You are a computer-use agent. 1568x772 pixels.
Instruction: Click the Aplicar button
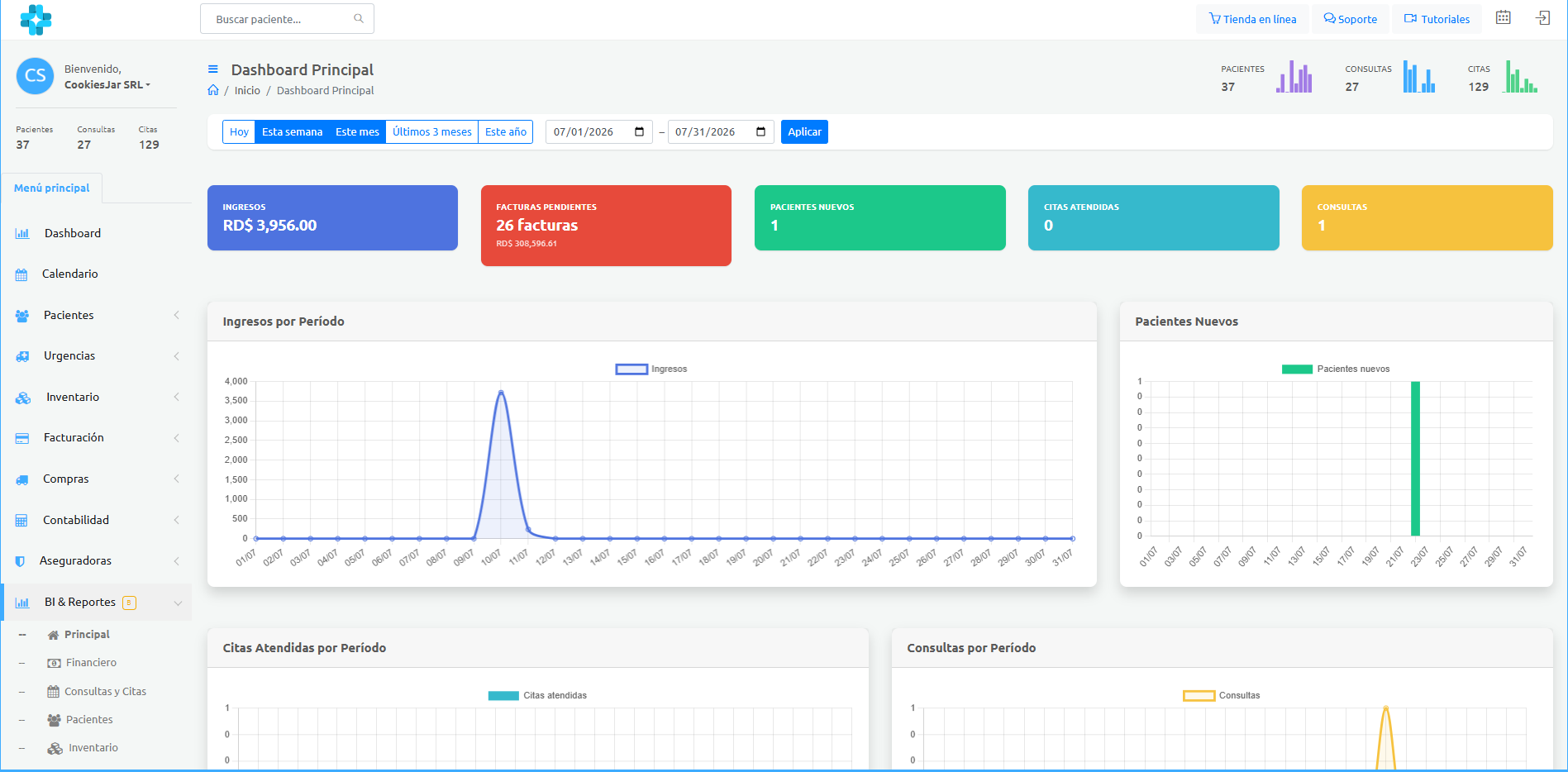tap(804, 131)
